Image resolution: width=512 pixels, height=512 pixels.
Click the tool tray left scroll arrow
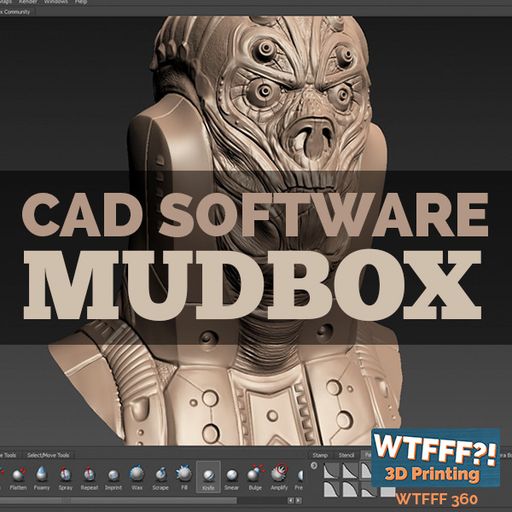pyautogui.click(x=291, y=500)
